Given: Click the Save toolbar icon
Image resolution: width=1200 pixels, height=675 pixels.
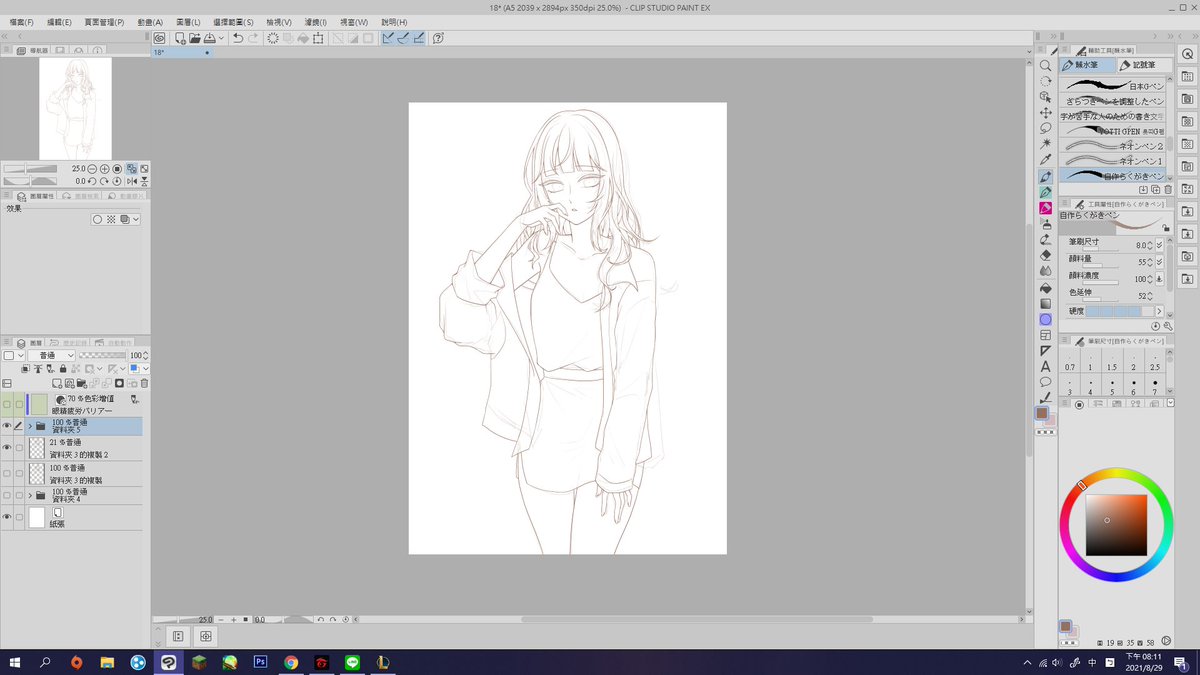Looking at the screenshot, I should 209,38.
